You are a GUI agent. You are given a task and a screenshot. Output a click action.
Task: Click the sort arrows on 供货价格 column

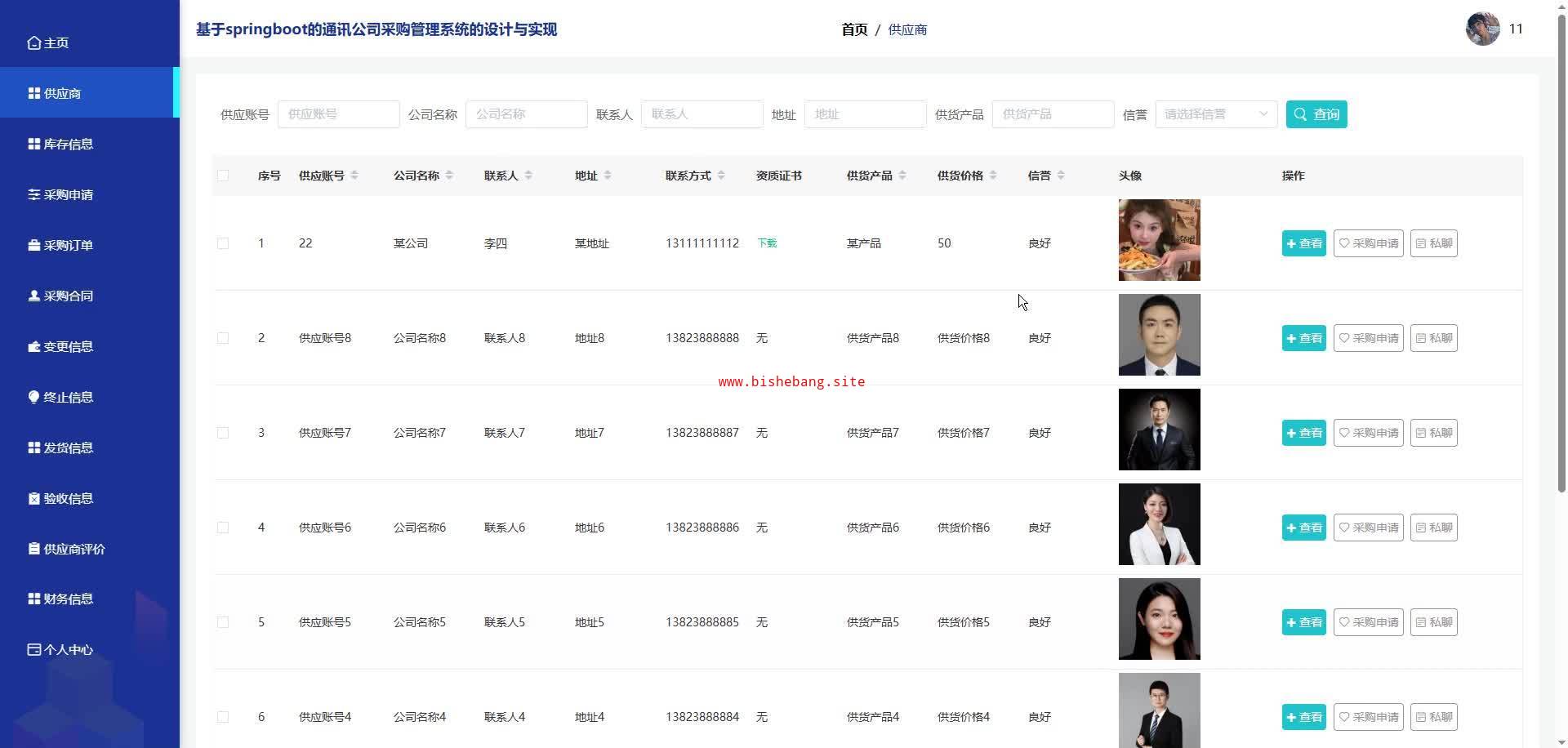pyautogui.click(x=993, y=176)
